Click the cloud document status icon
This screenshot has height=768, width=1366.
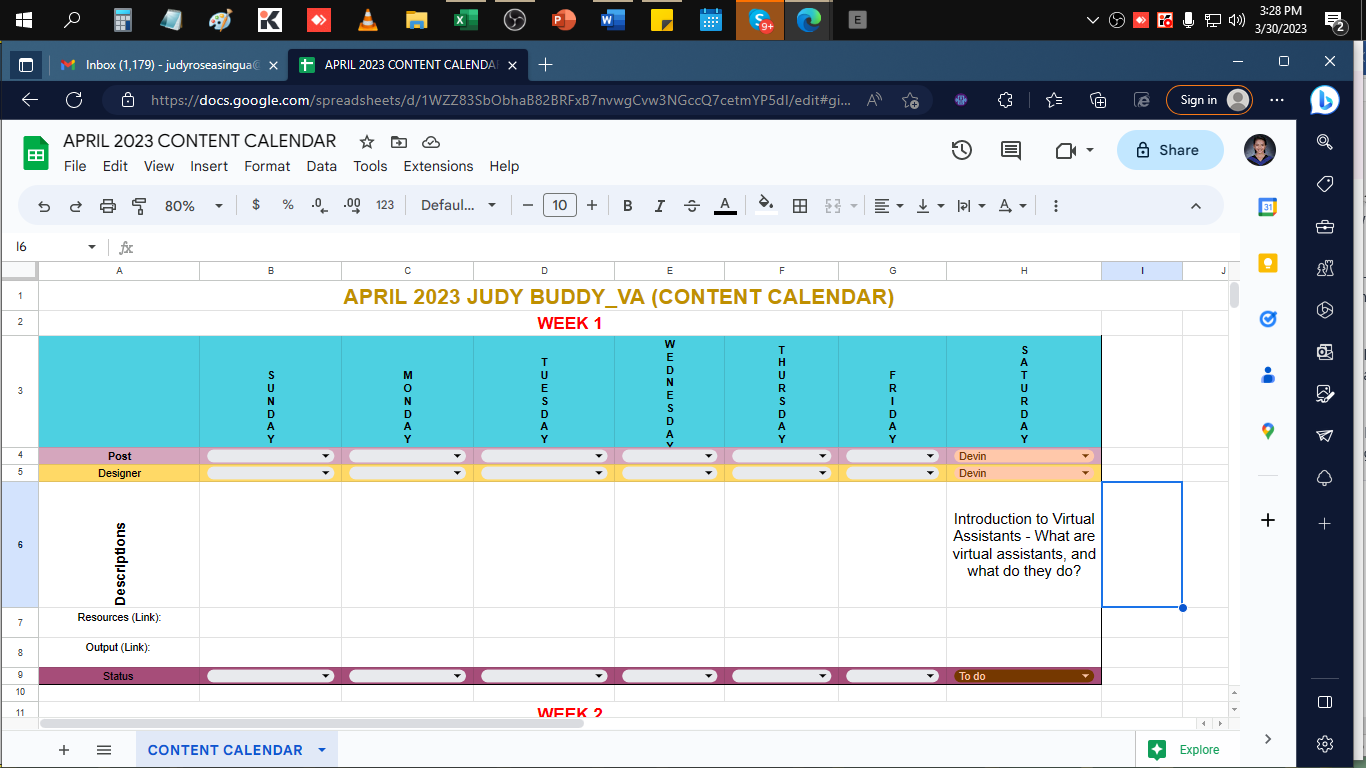pyautogui.click(x=431, y=141)
